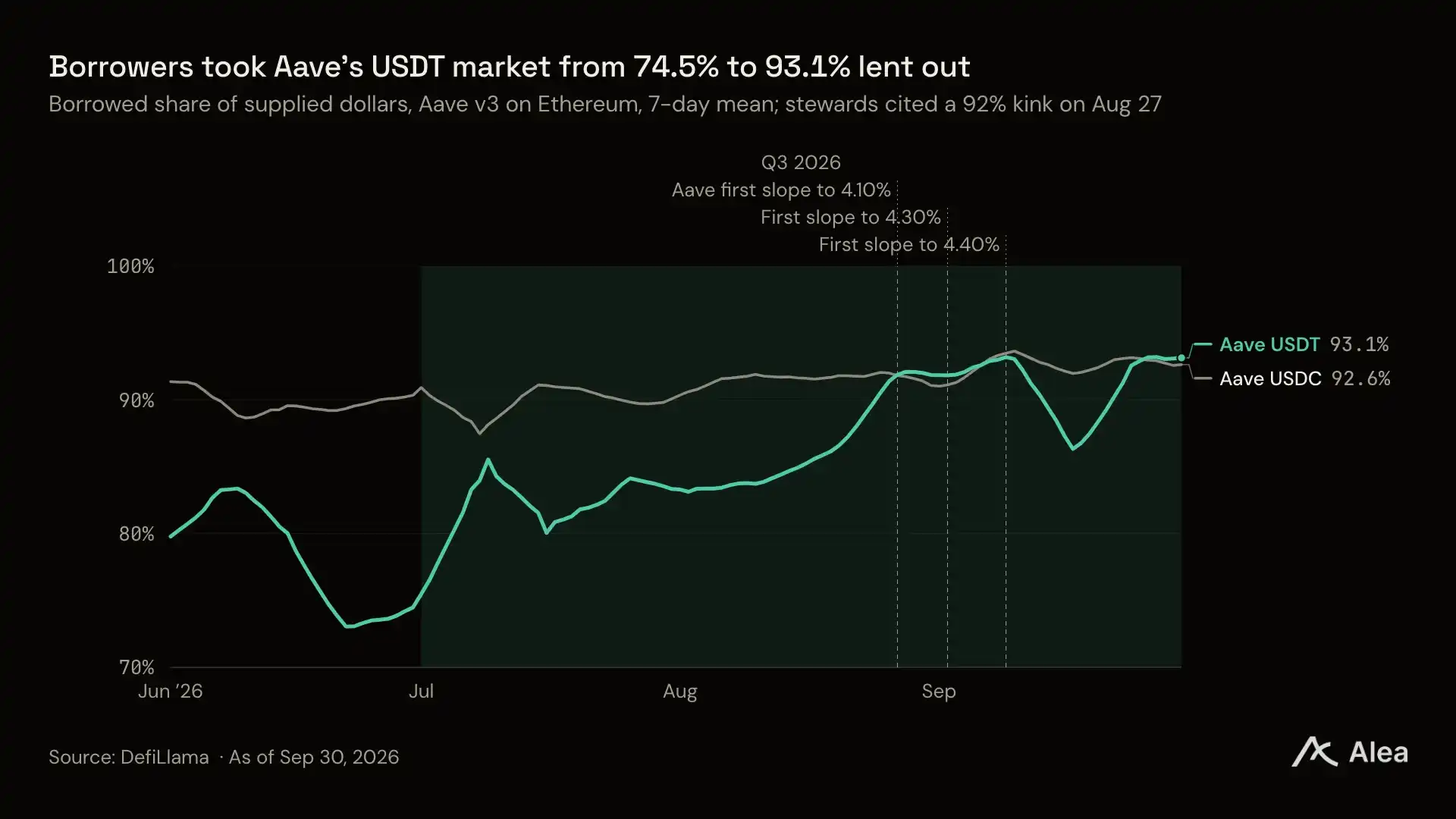Viewport: 1456px width, 819px height.
Task: Click the Jun '26 axis label
Action: 171,691
